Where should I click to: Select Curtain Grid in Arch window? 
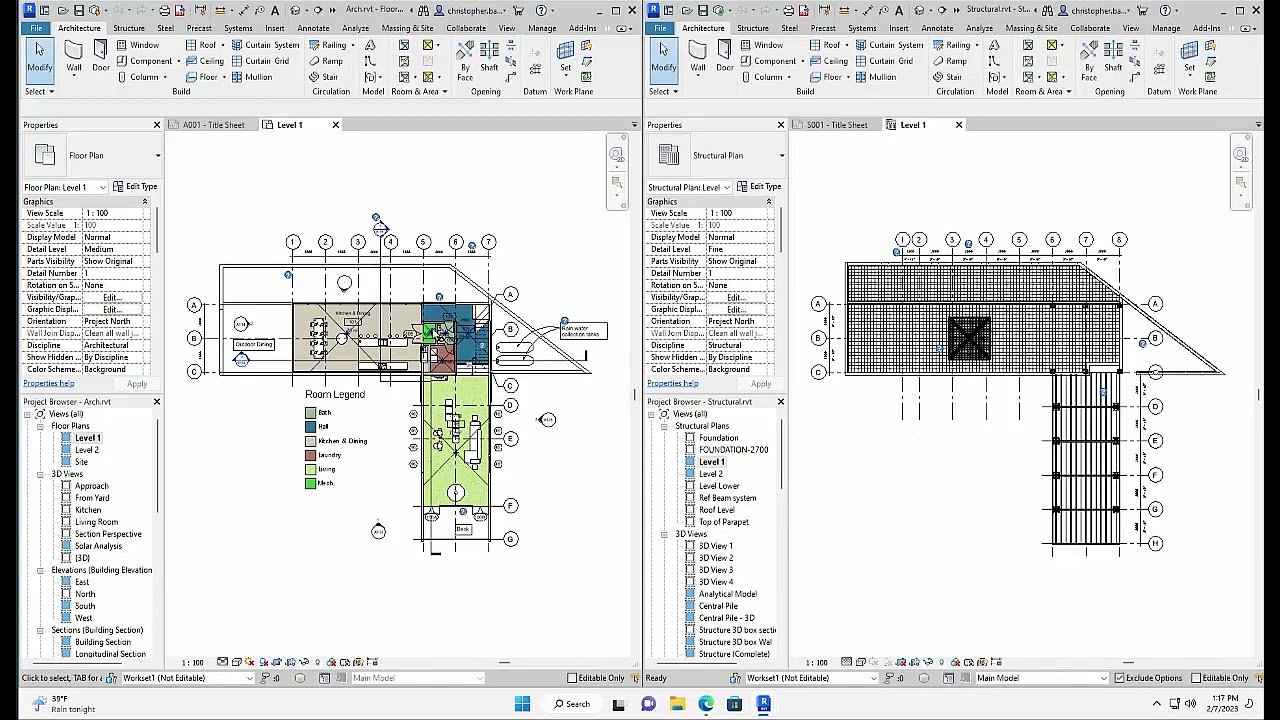tap(260, 61)
